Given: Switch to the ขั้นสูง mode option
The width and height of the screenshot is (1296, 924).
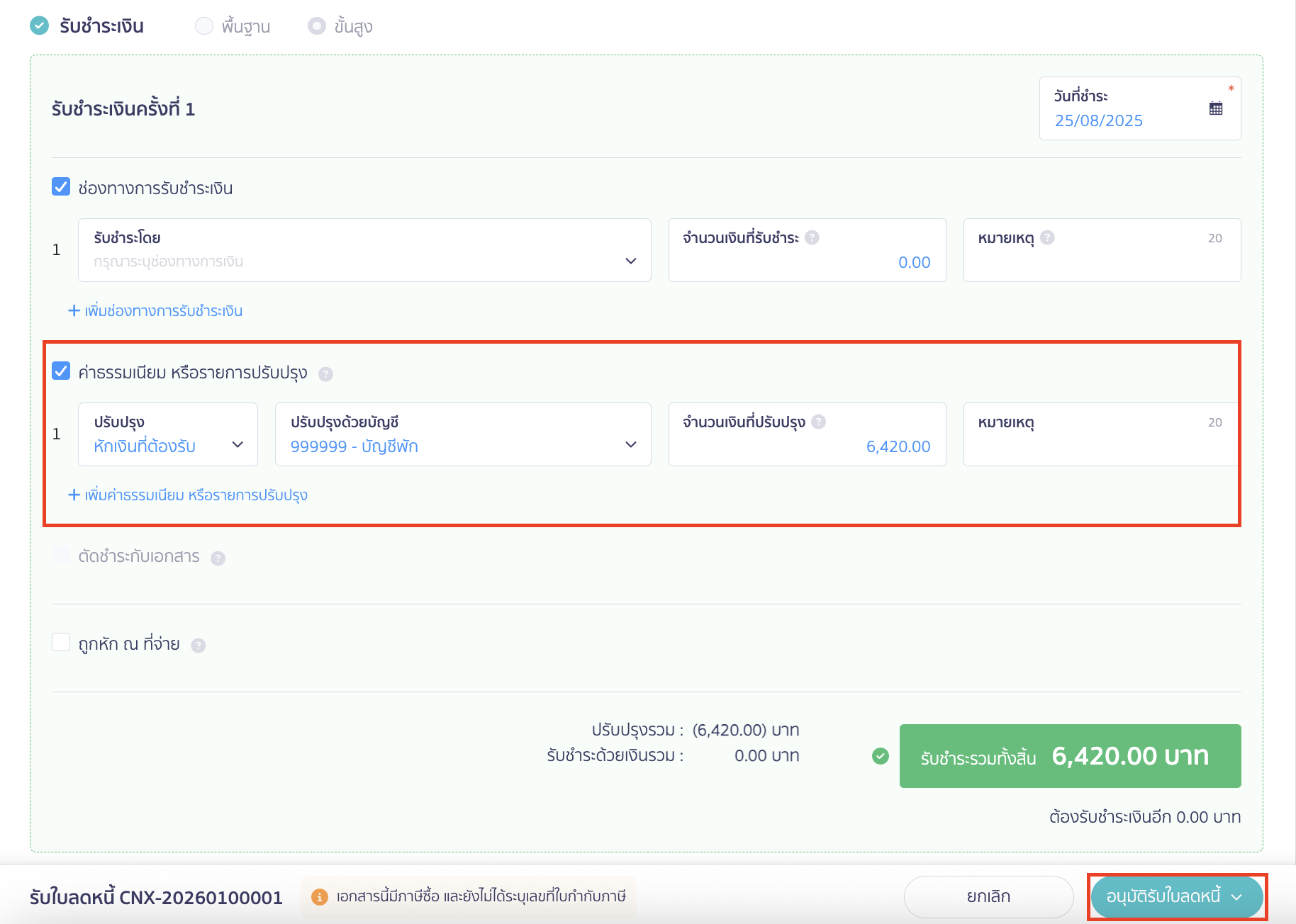Looking at the screenshot, I should (316, 26).
